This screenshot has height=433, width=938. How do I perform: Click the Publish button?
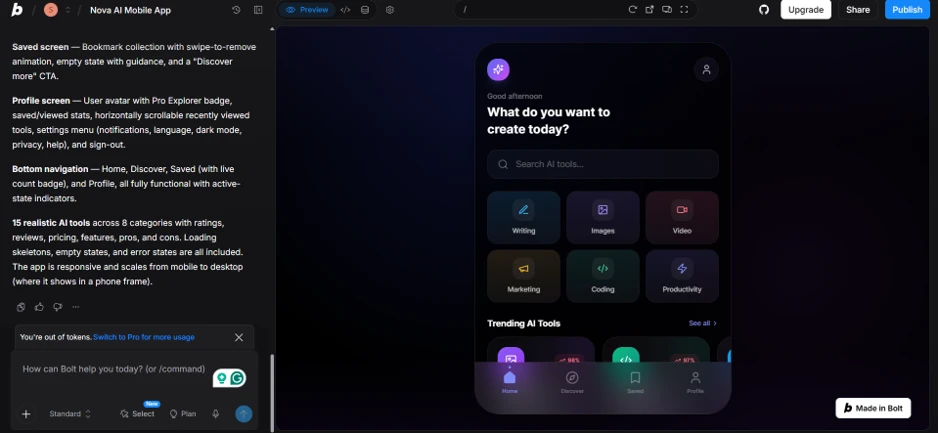pos(907,10)
